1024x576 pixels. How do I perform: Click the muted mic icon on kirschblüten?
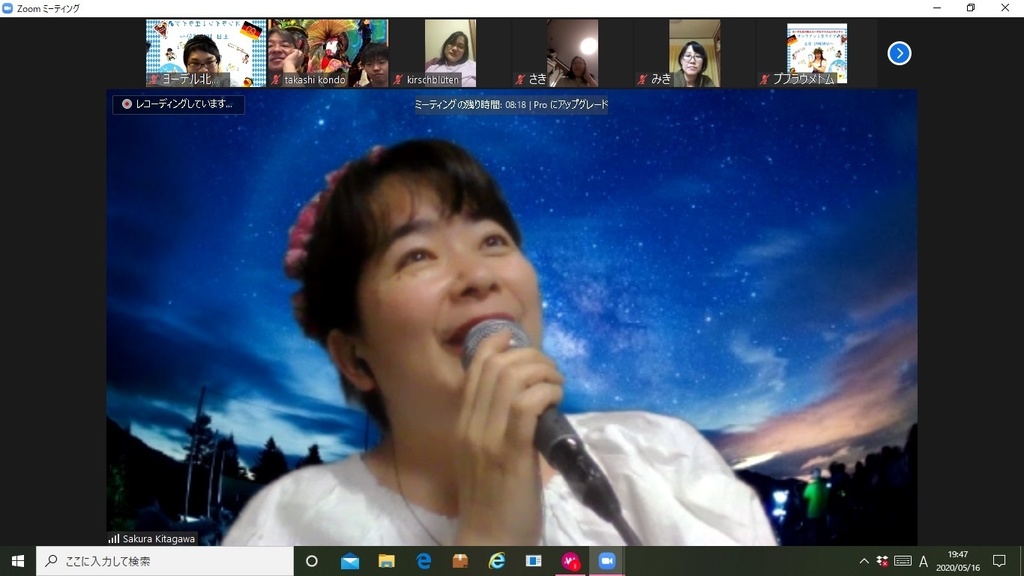point(398,80)
